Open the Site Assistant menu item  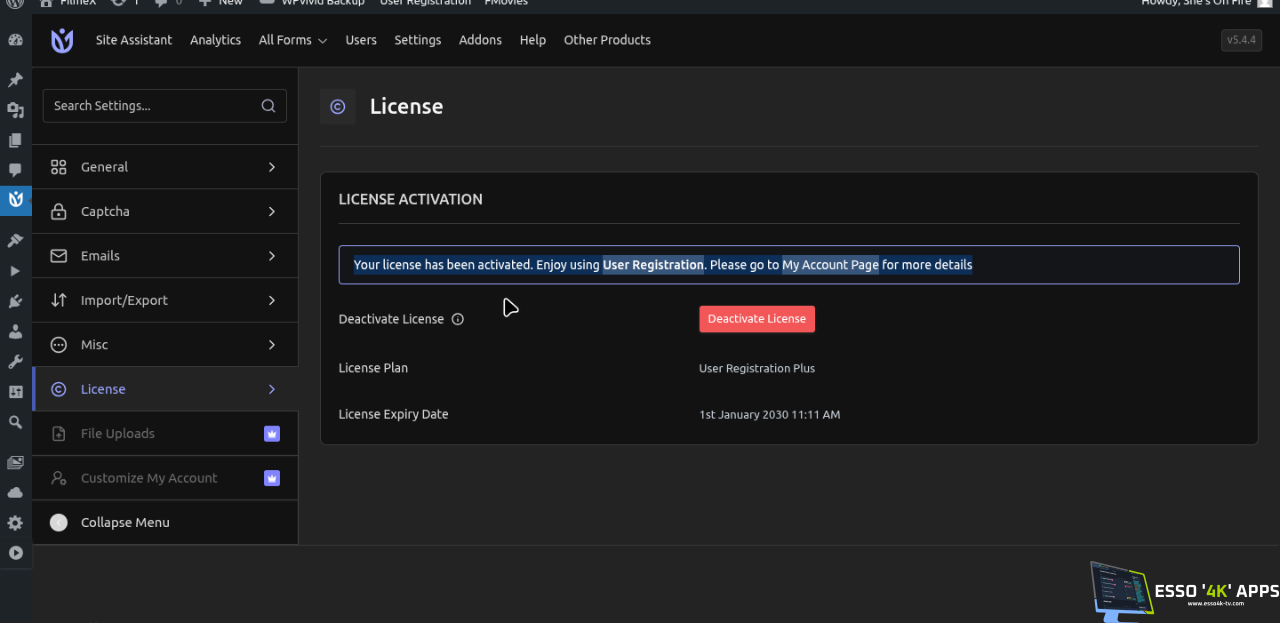(134, 40)
